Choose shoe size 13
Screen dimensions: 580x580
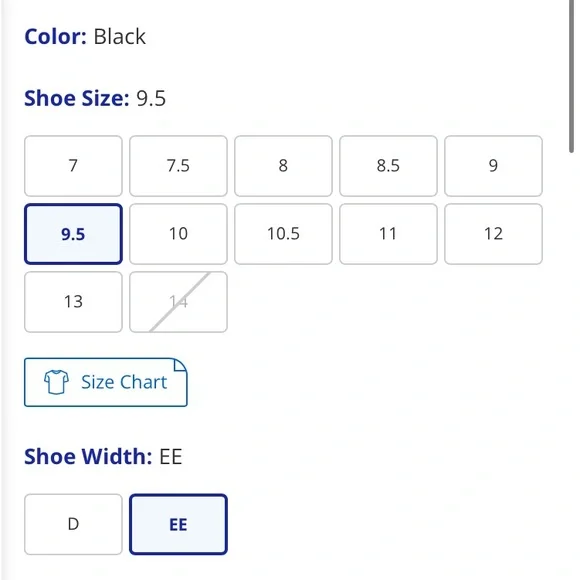(x=73, y=302)
